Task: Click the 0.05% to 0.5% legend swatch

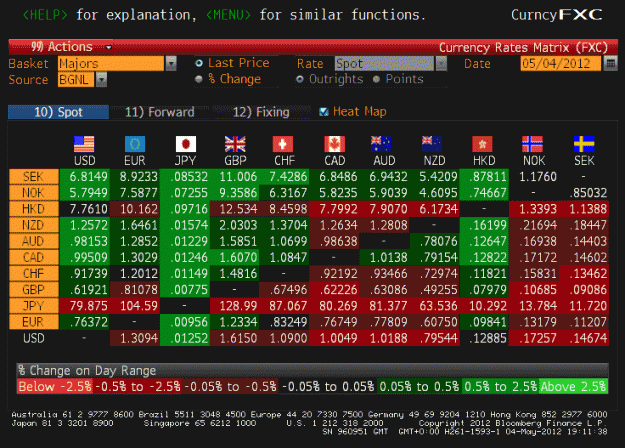Action: 419,386
